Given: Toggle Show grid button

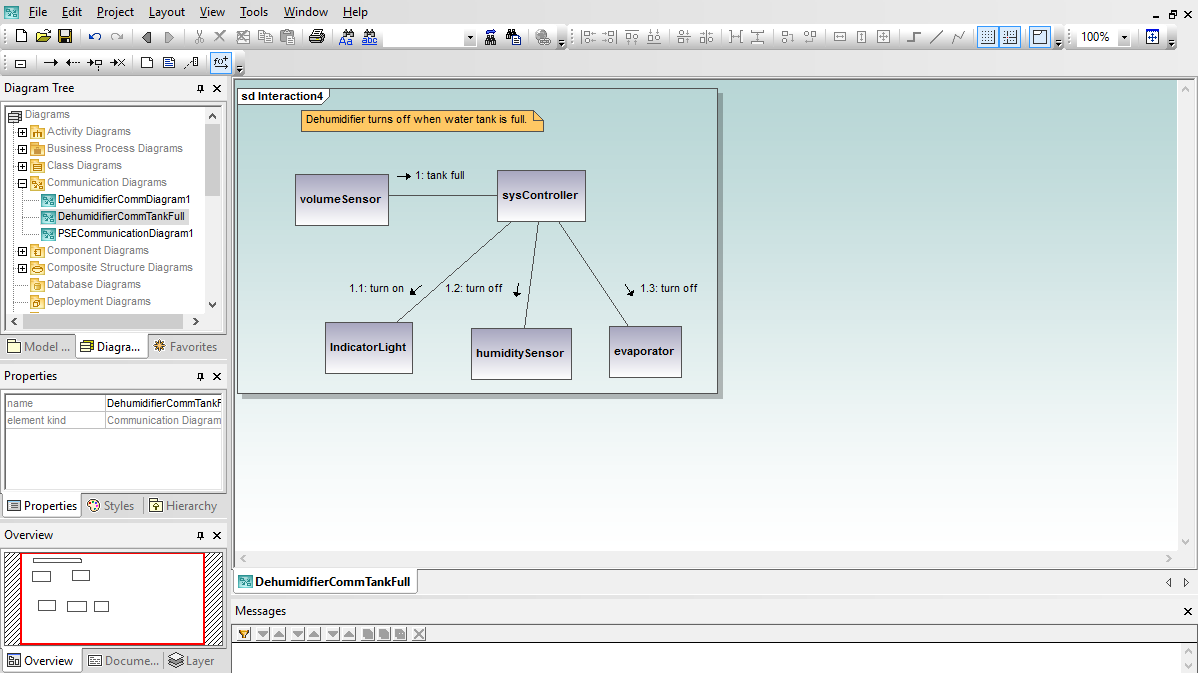Looking at the screenshot, I should pyautogui.click(x=987, y=37).
